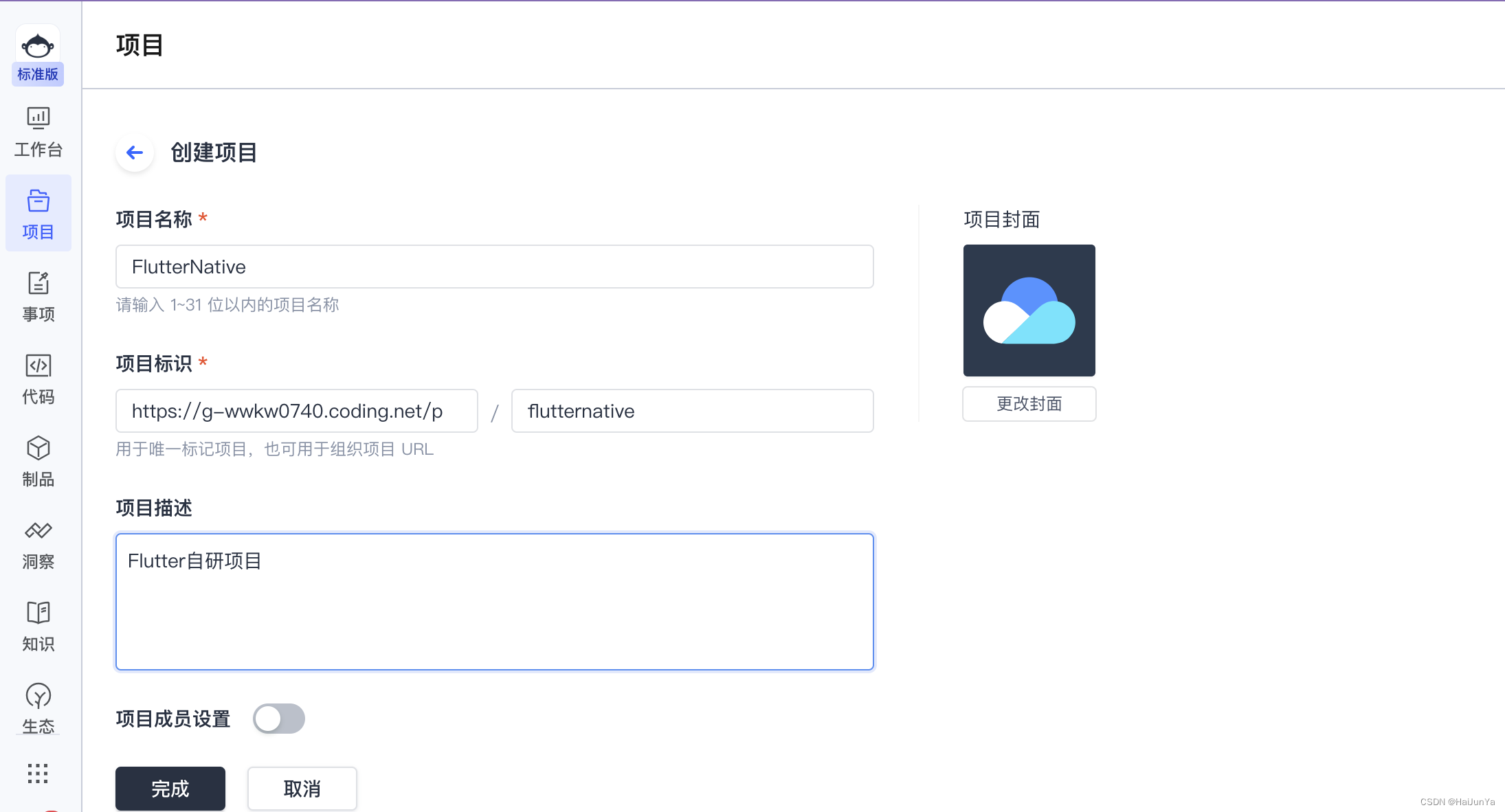Click the flutternative identifier field
Viewport: 1505px width, 812px height.
tap(693, 411)
